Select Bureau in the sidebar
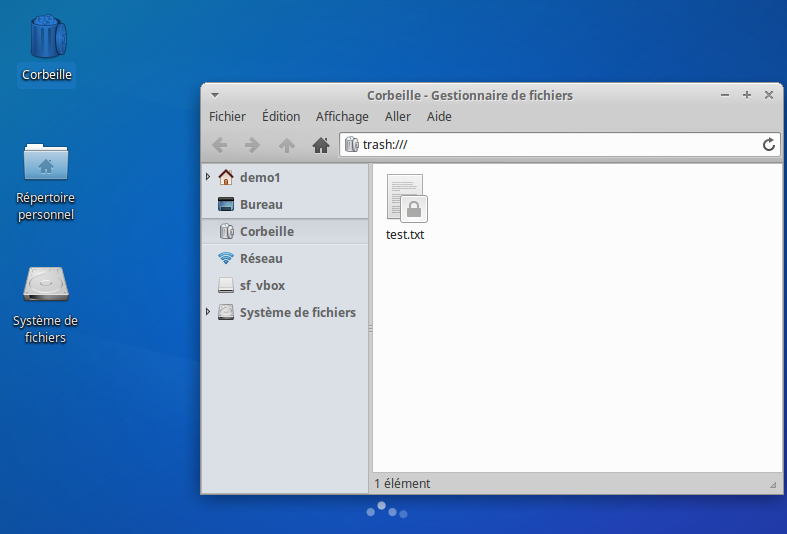787x534 pixels. (x=261, y=204)
